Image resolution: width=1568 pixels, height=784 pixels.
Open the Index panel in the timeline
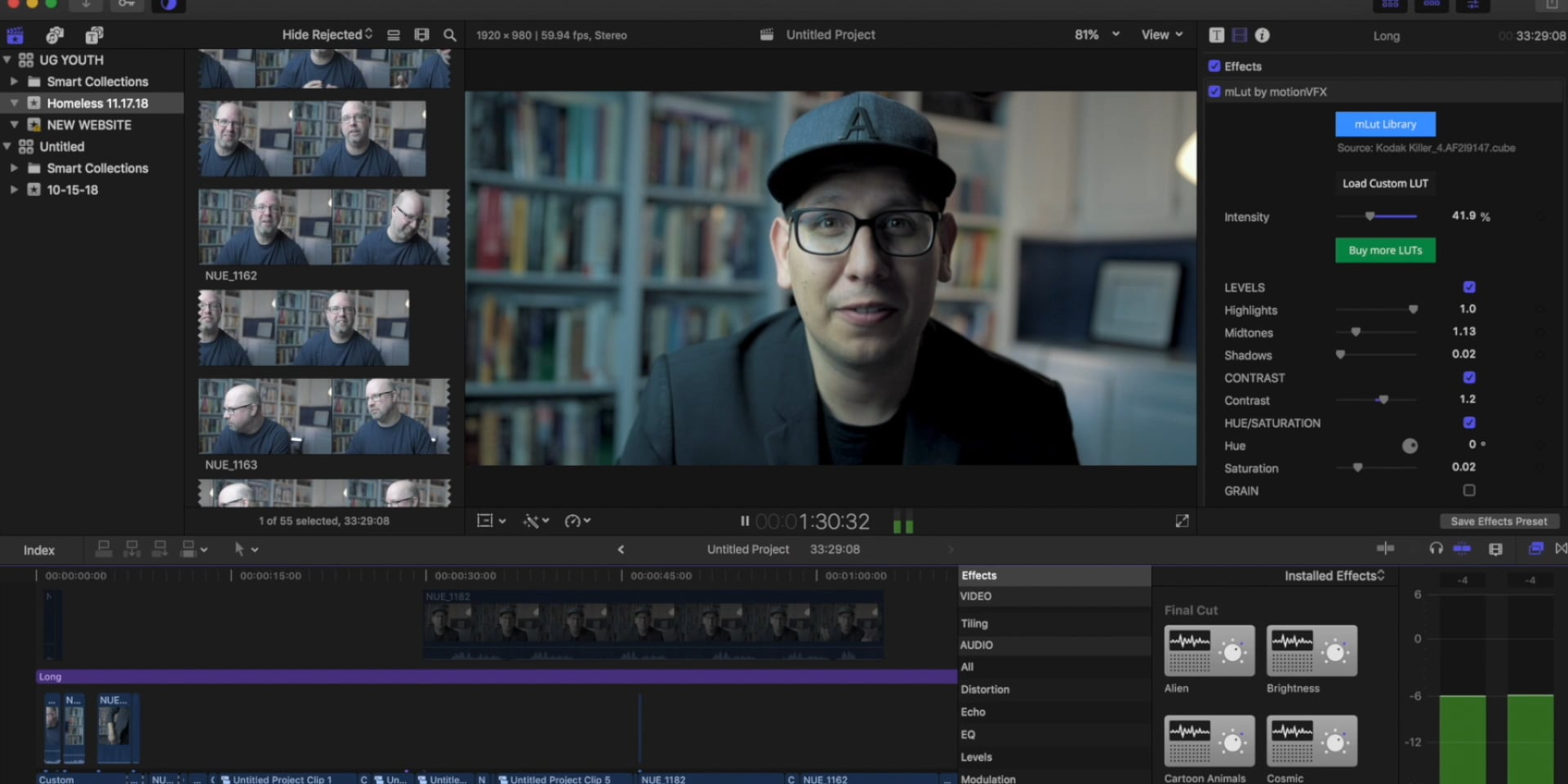tap(38, 550)
